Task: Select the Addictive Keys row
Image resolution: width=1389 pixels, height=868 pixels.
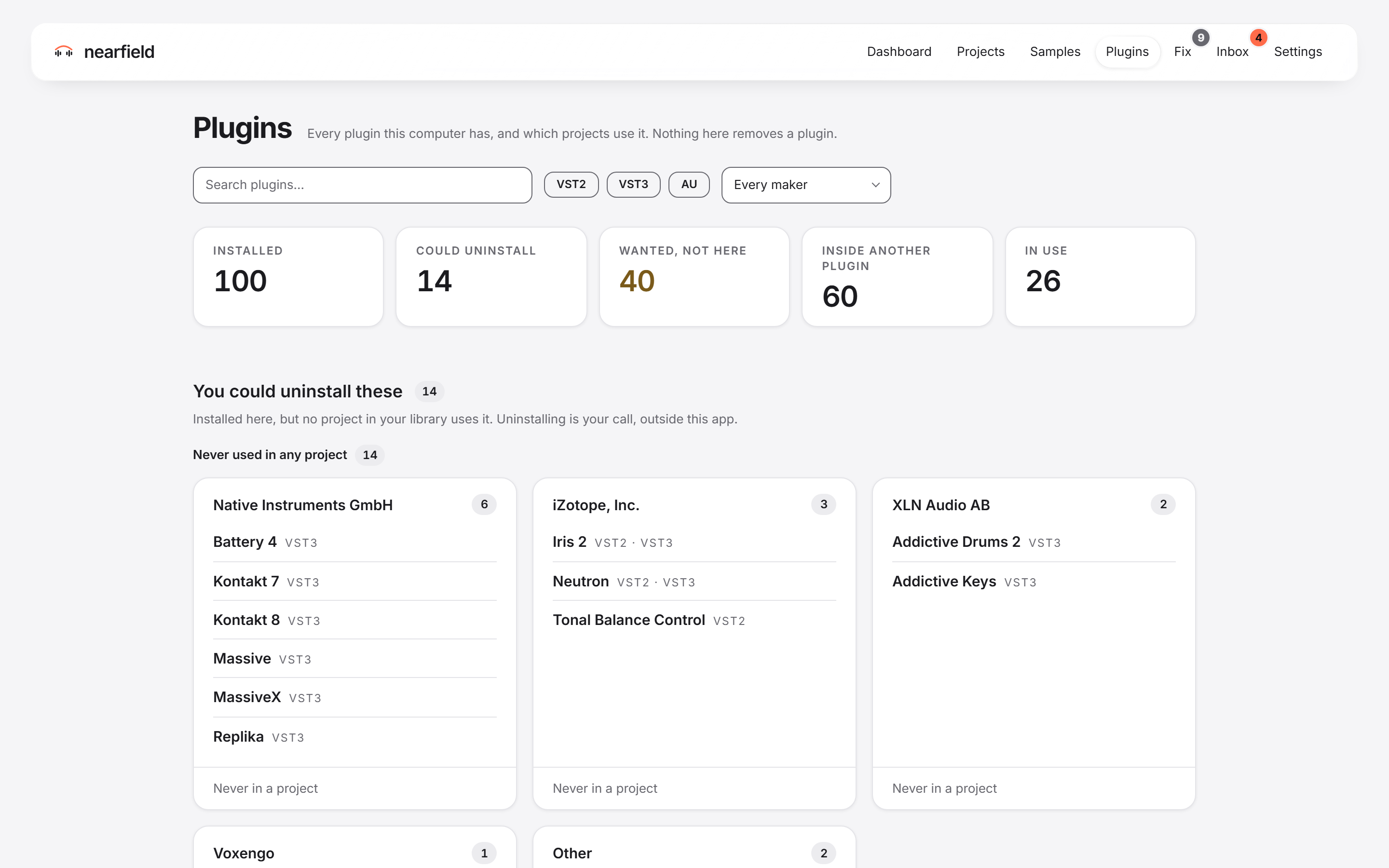Action: click(x=1034, y=582)
